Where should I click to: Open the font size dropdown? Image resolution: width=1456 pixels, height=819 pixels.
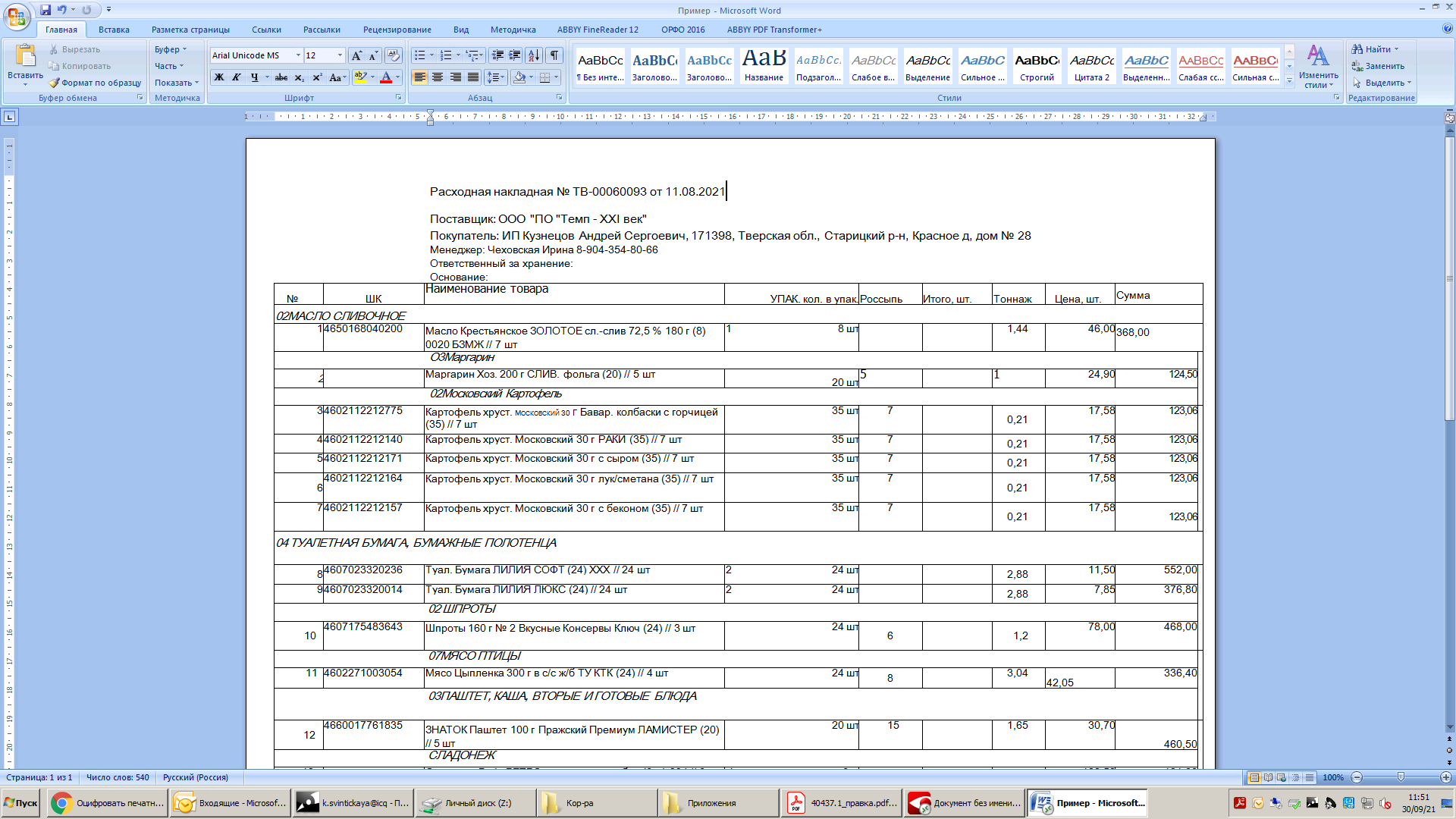point(340,55)
